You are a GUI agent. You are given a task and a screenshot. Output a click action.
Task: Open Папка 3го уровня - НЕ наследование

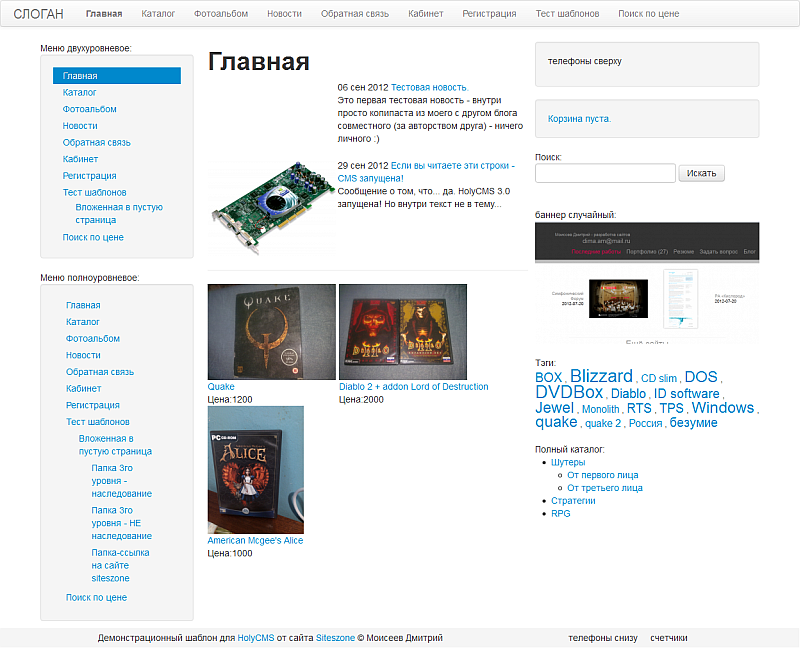[121, 523]
